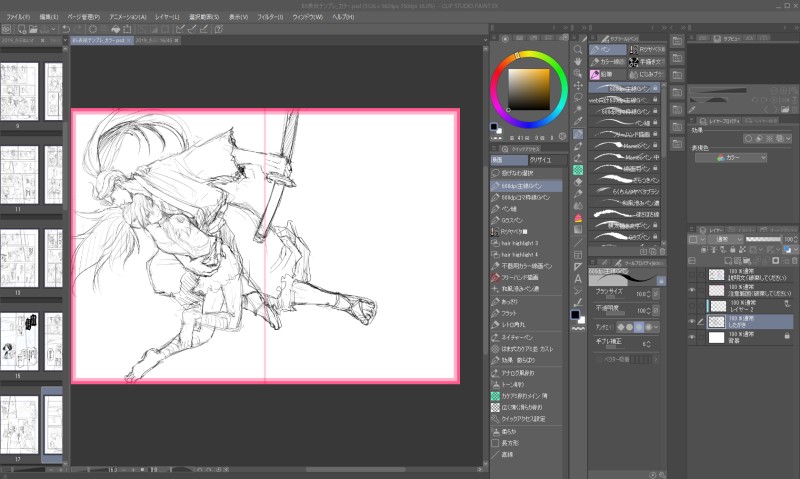Open the フィルター menu
The height and width of the screenshot is (479, 800).
(x=269, y=18)
